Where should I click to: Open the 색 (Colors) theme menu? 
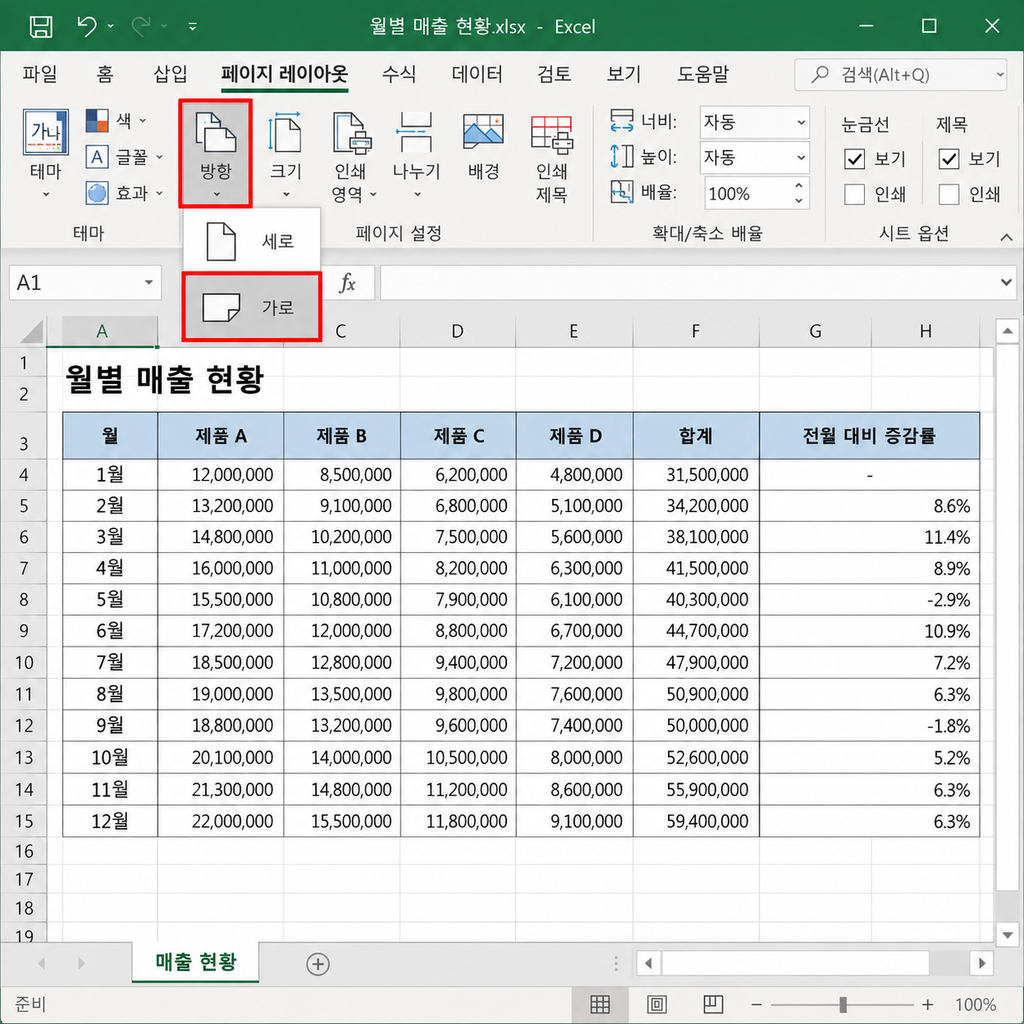[x=116, y=120]
